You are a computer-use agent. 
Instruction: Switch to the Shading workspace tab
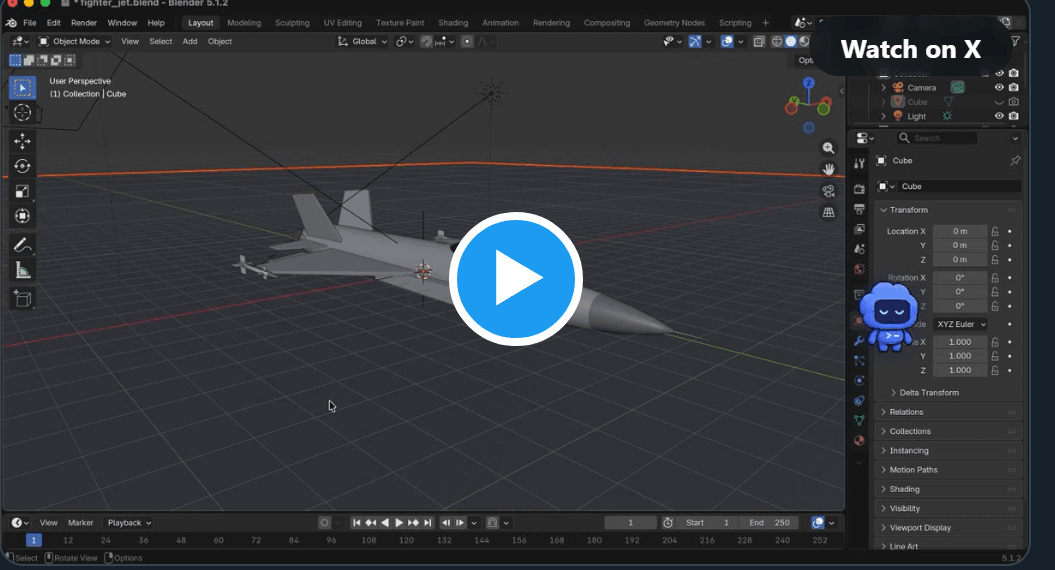click(453, 23)
